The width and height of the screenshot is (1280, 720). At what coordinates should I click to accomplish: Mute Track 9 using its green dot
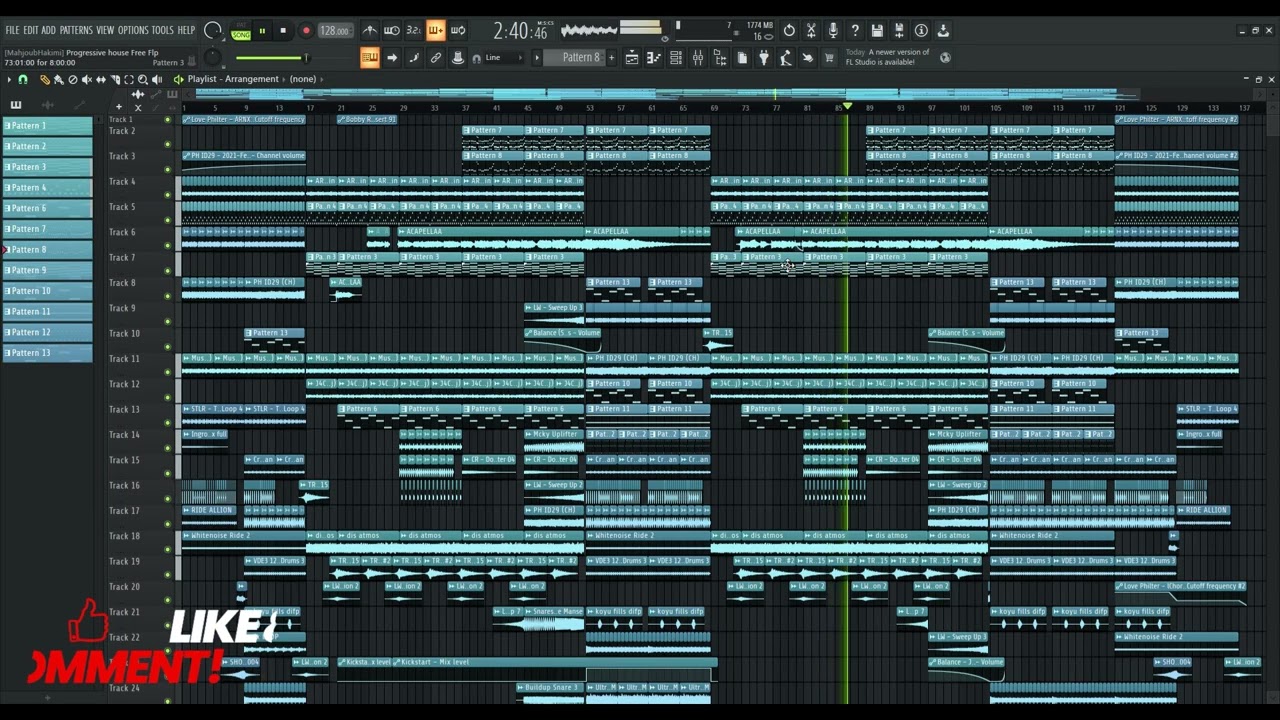point(168,321)
